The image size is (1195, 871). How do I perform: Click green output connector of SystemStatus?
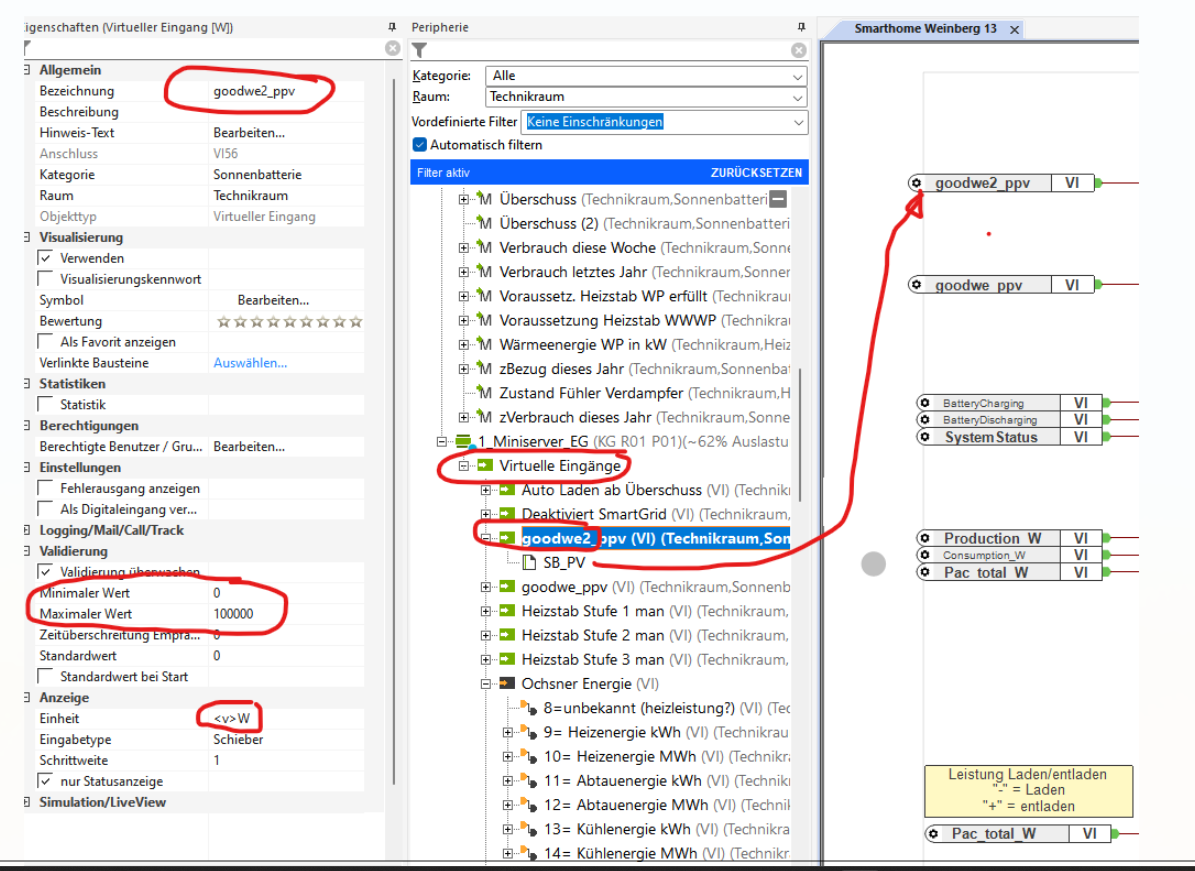pyautogui.click(x=1107, y=437)
